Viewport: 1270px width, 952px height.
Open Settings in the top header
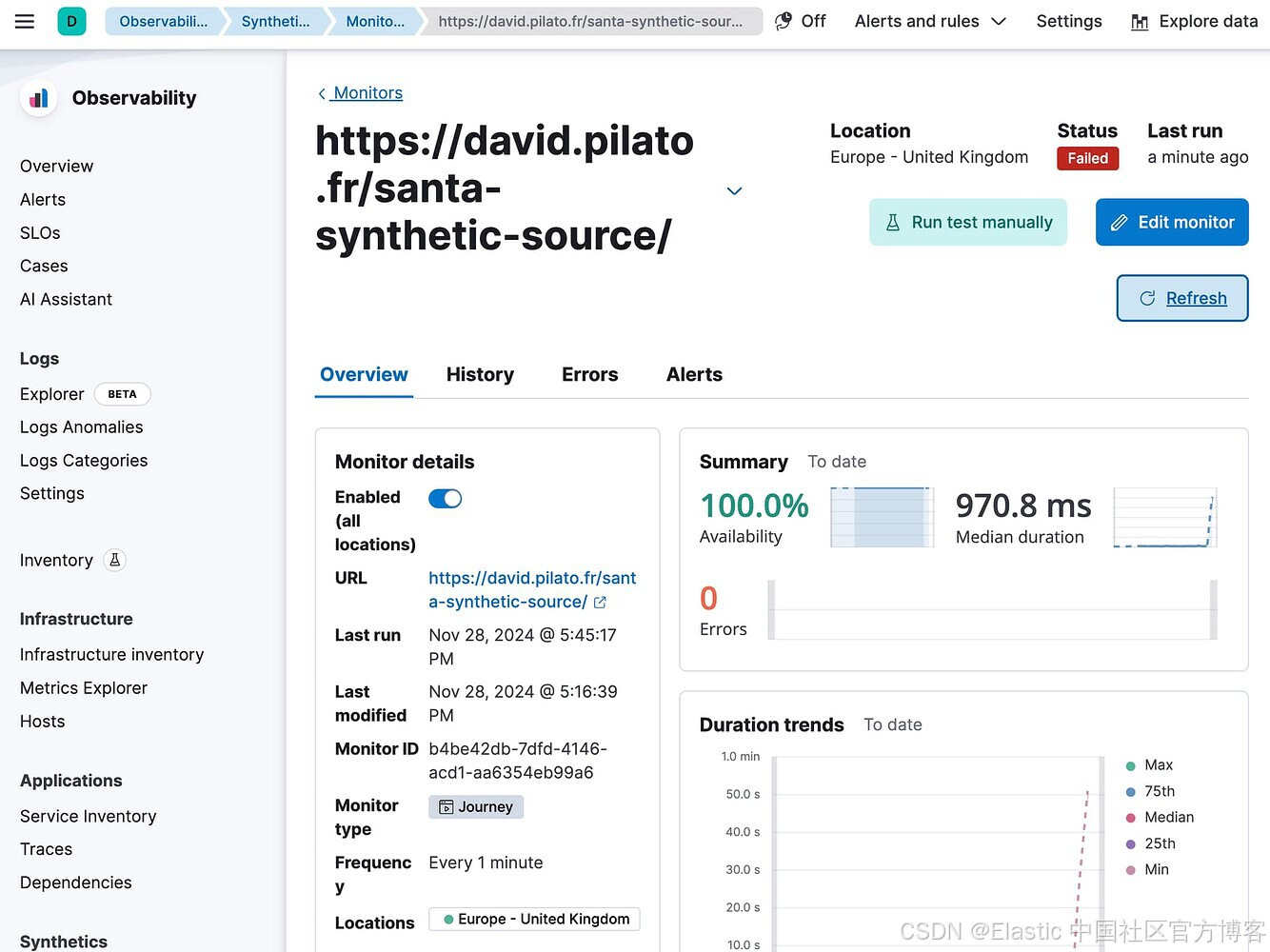point(1068,21)
